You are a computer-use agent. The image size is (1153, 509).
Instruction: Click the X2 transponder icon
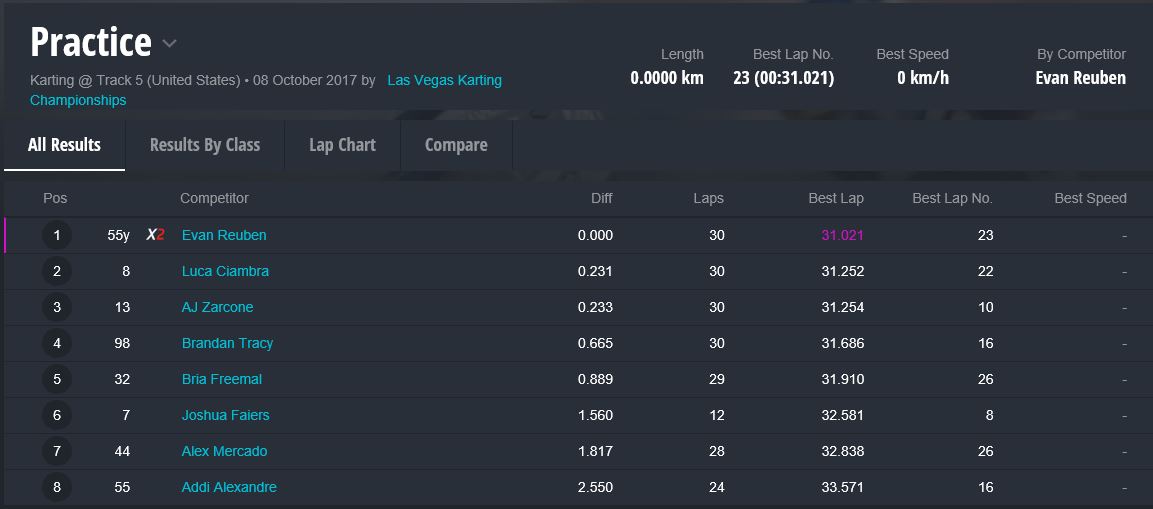[x=155, y=235]
